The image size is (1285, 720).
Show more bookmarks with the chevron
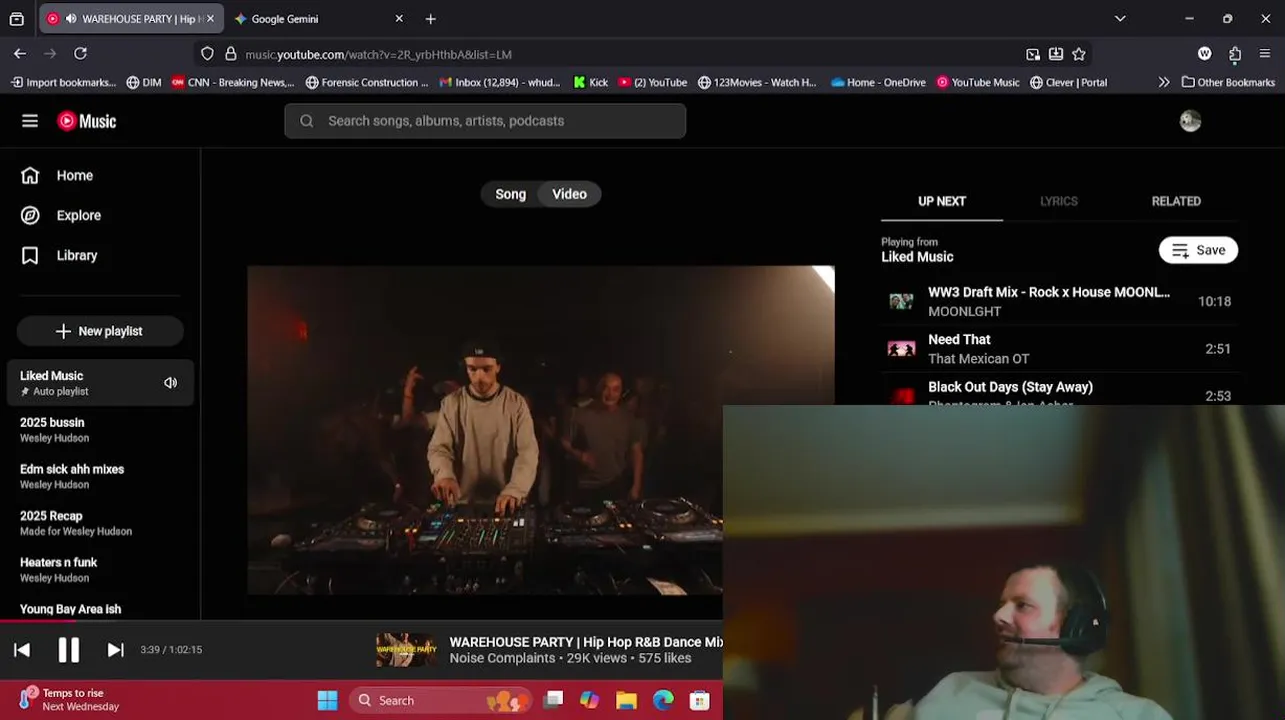tap(1163, 83)
